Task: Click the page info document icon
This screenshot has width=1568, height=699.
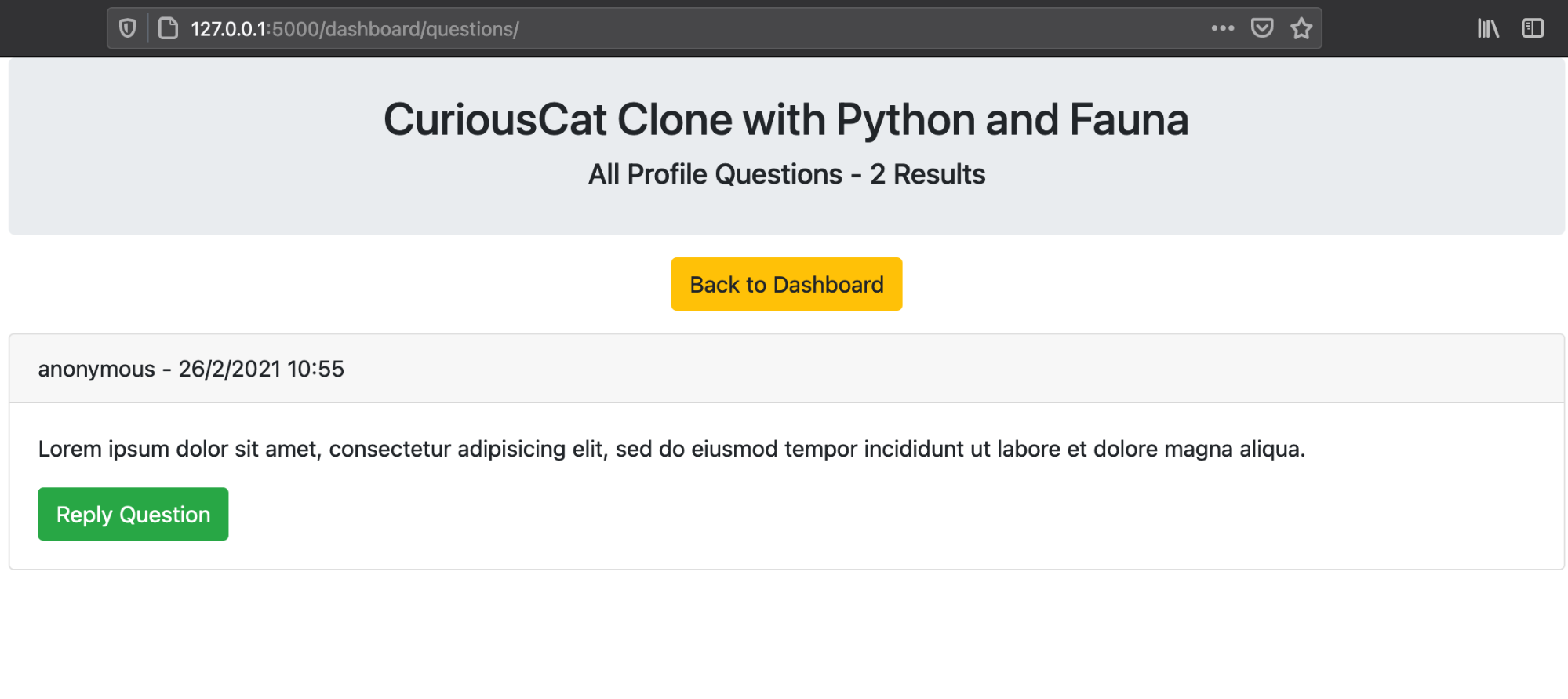Action: pyautogui.click(x=168, y=29)
